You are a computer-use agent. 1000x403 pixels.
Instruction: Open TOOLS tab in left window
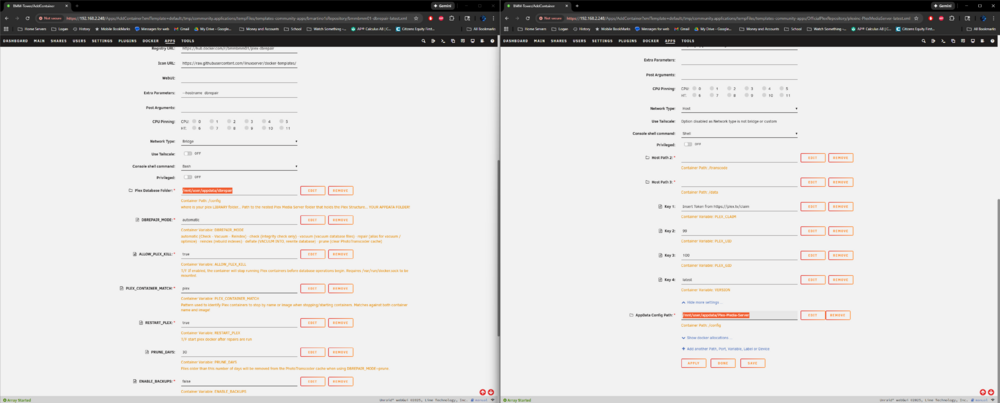pos(188,41)
